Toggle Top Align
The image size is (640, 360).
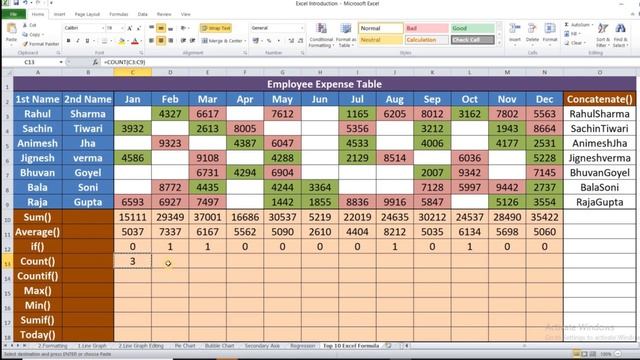151,28
